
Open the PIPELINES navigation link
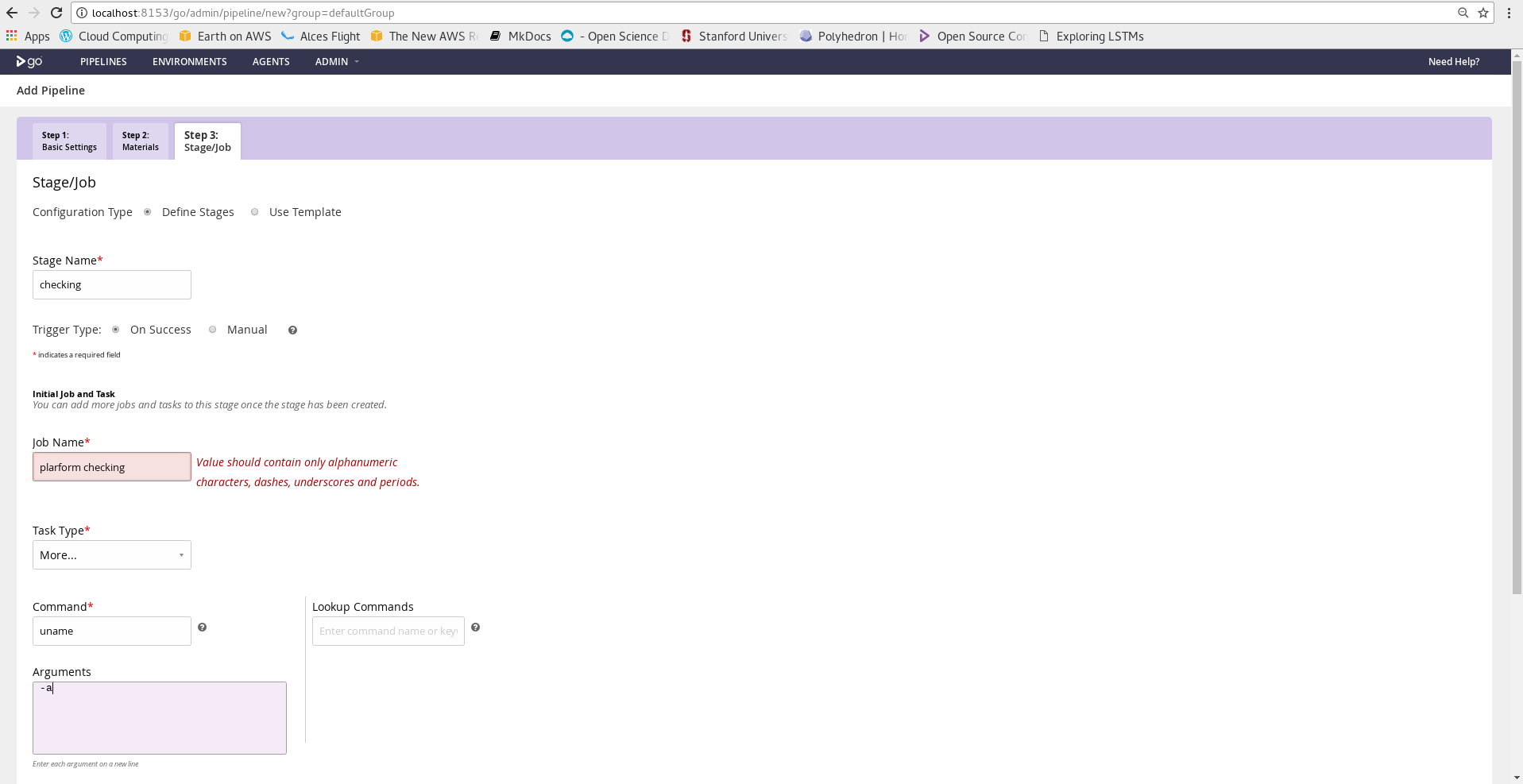[103, 62]
